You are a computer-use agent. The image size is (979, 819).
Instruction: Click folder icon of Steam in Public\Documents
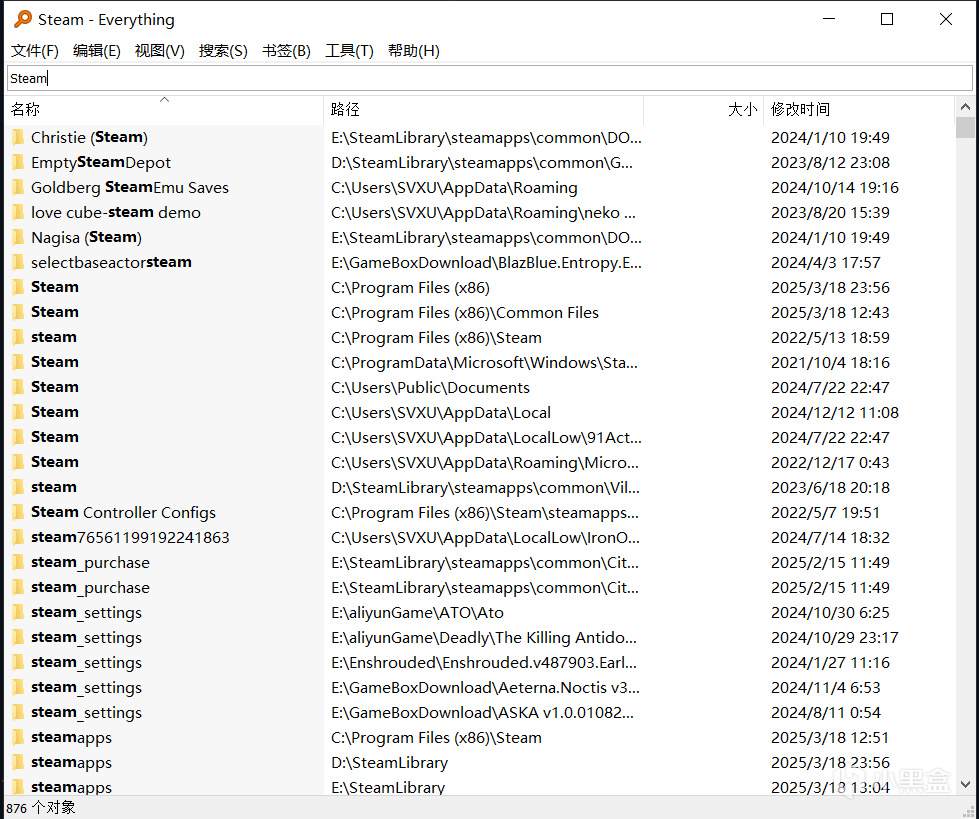point(19,387)
